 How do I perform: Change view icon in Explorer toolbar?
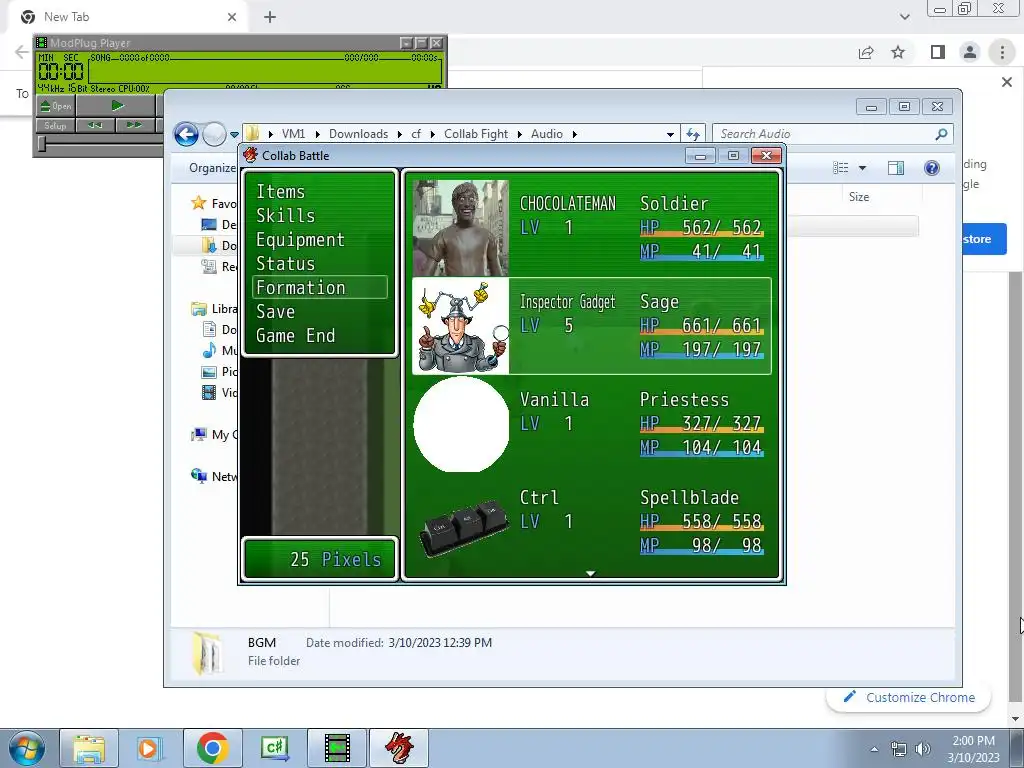pos(840,168)
